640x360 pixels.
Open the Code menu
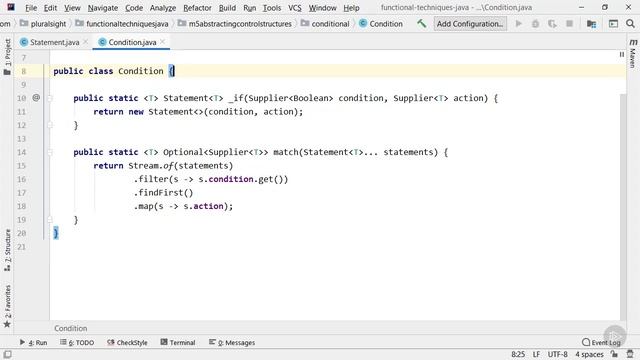134,8
